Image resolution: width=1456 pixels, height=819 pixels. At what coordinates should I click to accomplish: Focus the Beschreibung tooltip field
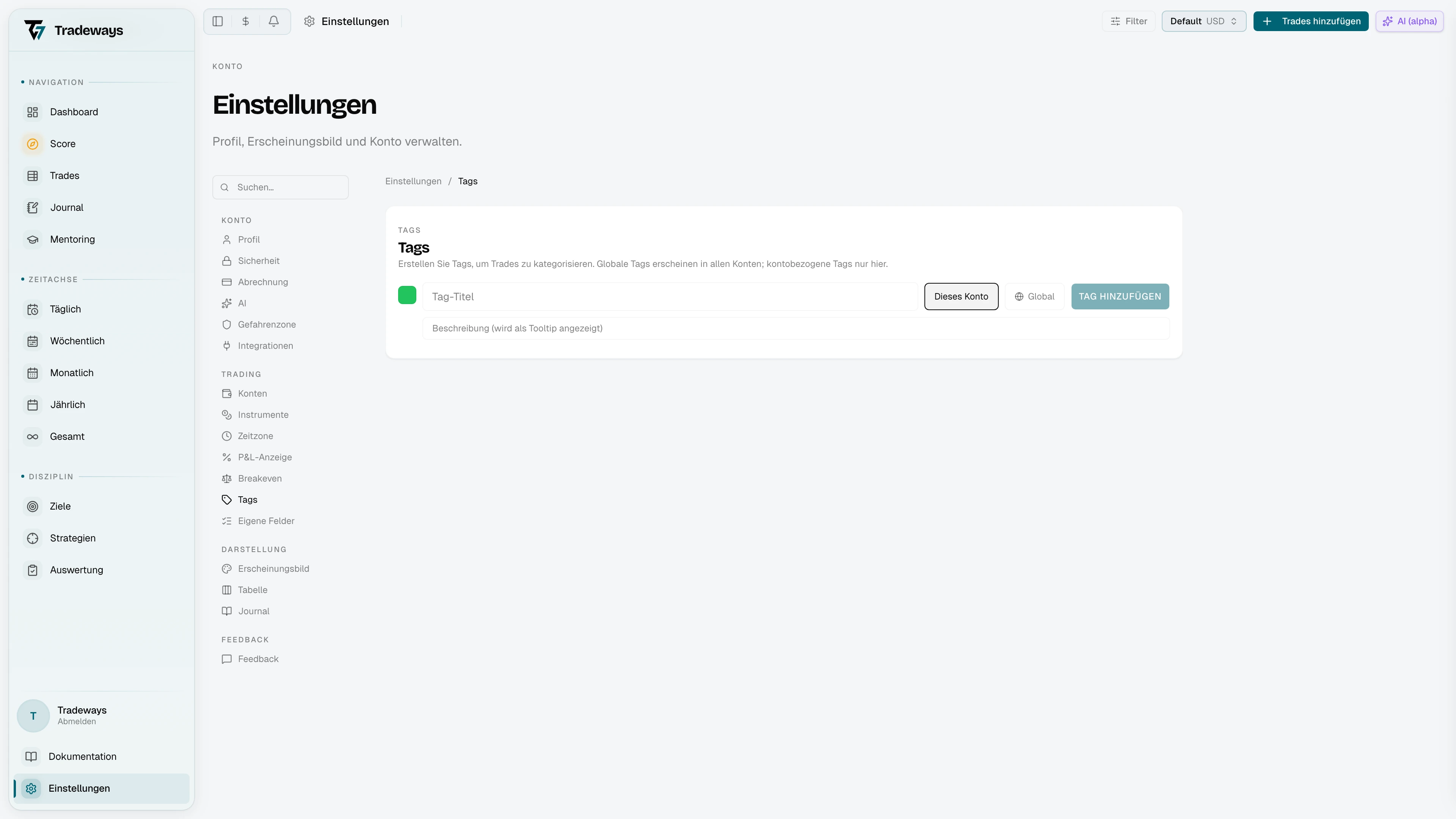point(796,328)
